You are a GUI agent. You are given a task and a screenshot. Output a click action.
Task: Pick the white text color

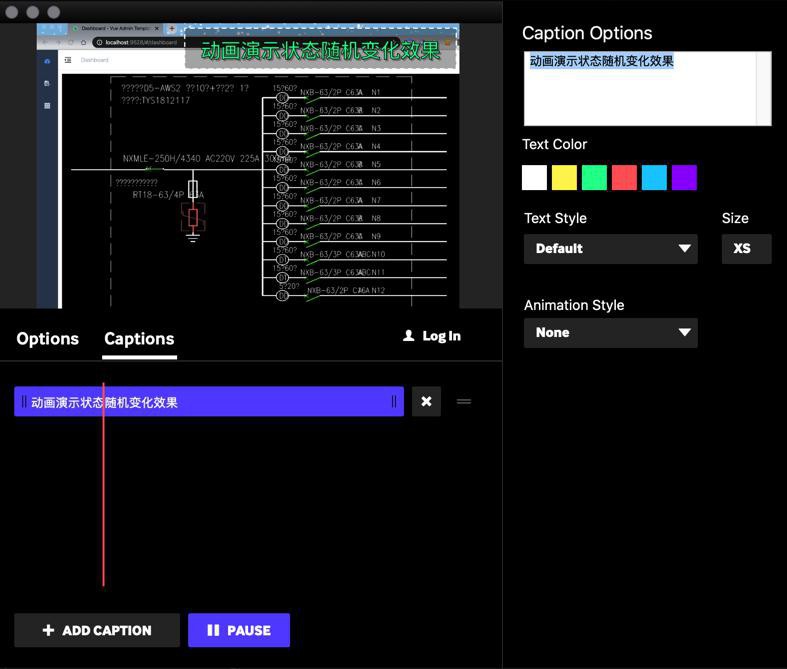[535, 178]
